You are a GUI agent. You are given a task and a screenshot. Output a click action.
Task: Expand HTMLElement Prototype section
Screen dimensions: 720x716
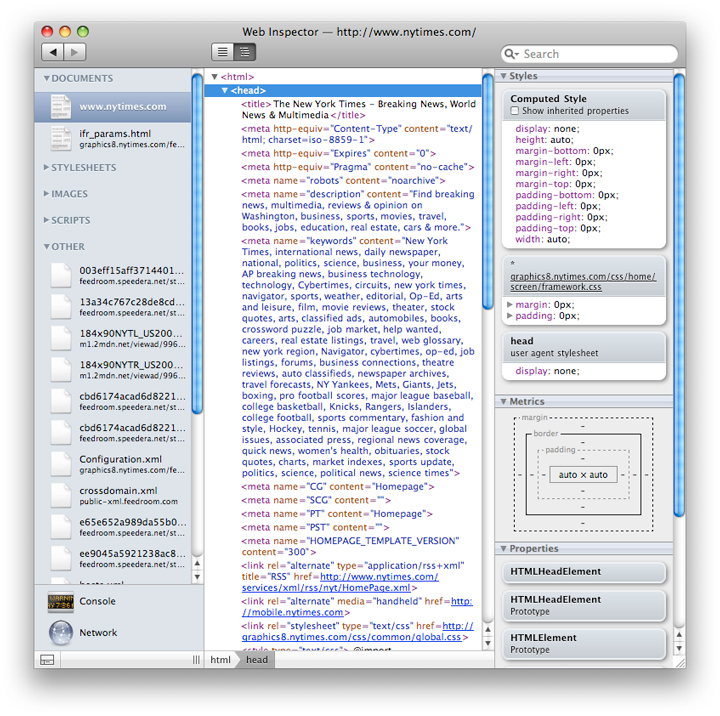[x=584, y=643]
